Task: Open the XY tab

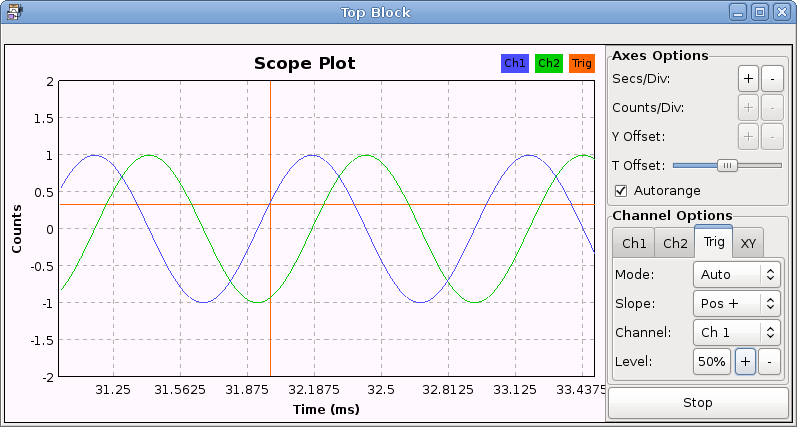Action: [747, 243]
